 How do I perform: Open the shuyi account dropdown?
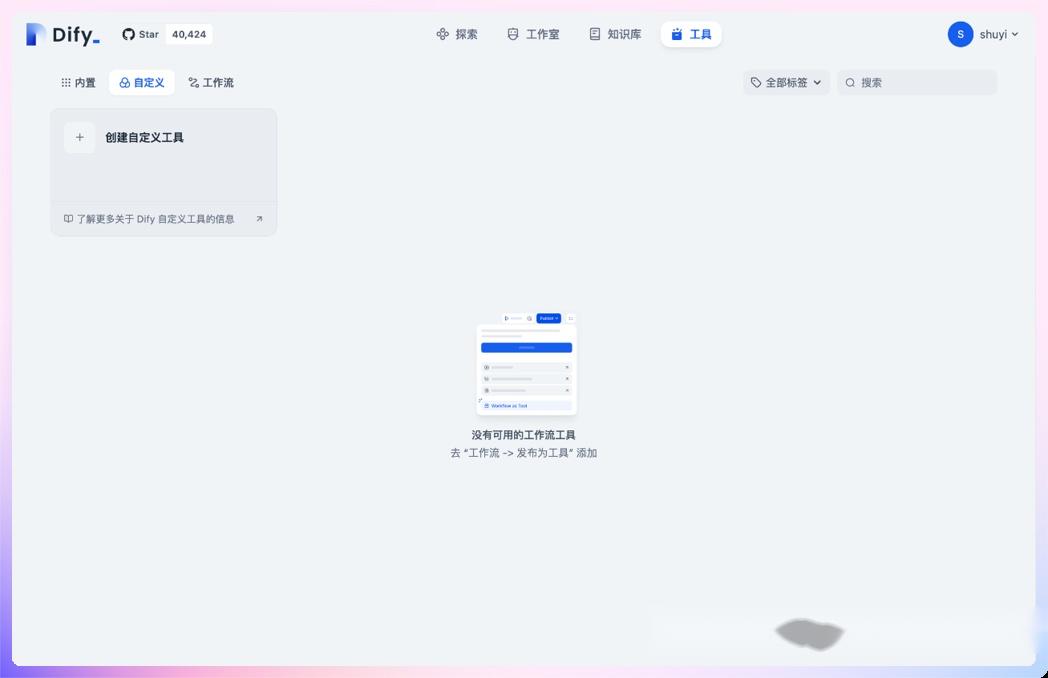pyautogui.click(x=984, y=33)
